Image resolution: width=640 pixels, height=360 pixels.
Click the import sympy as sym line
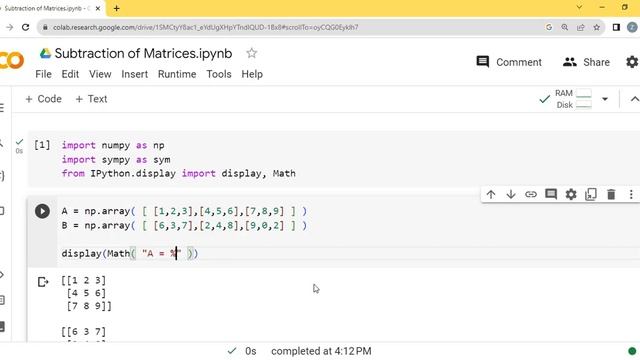[116, 160]
